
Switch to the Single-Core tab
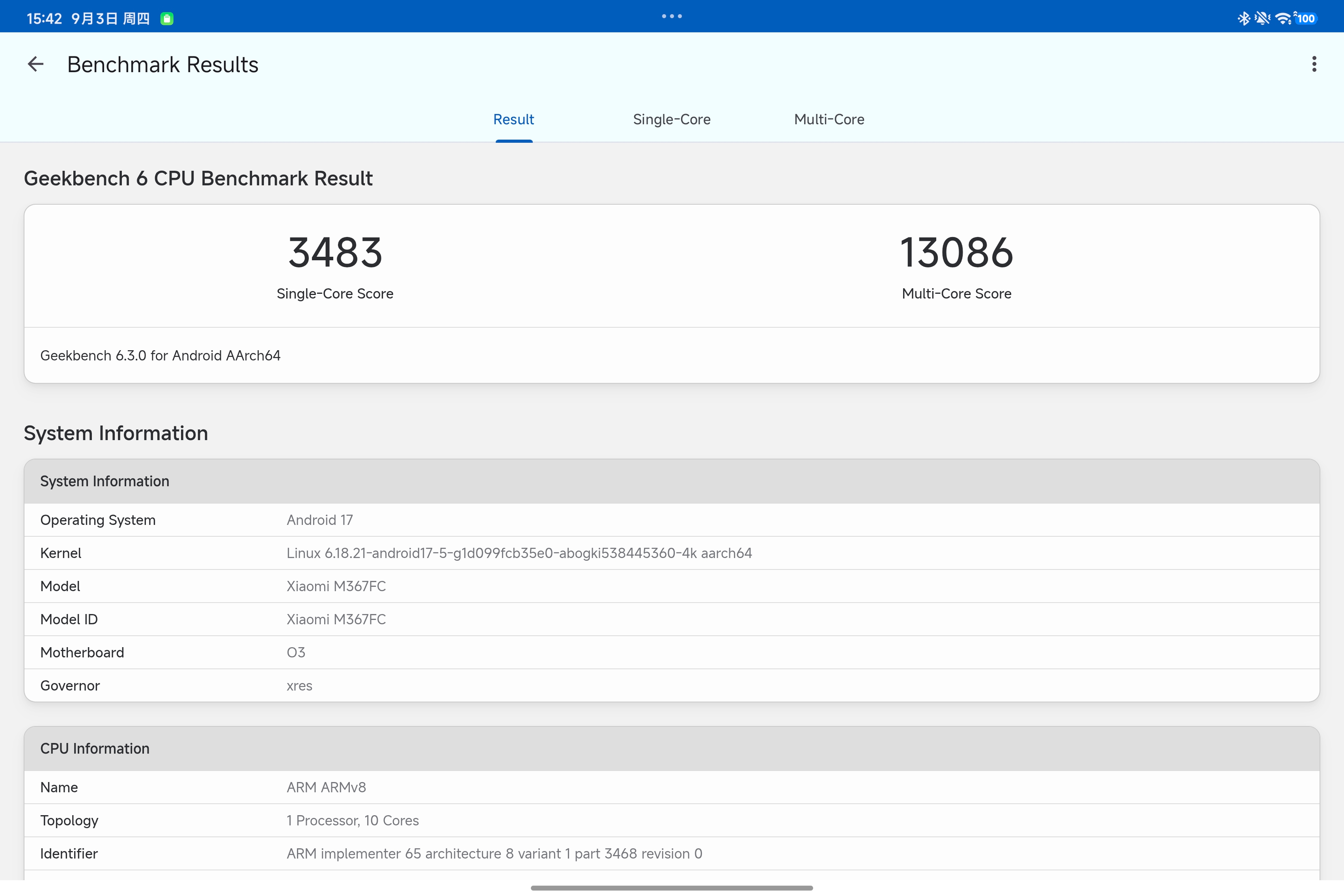click(x=672, y=119)
